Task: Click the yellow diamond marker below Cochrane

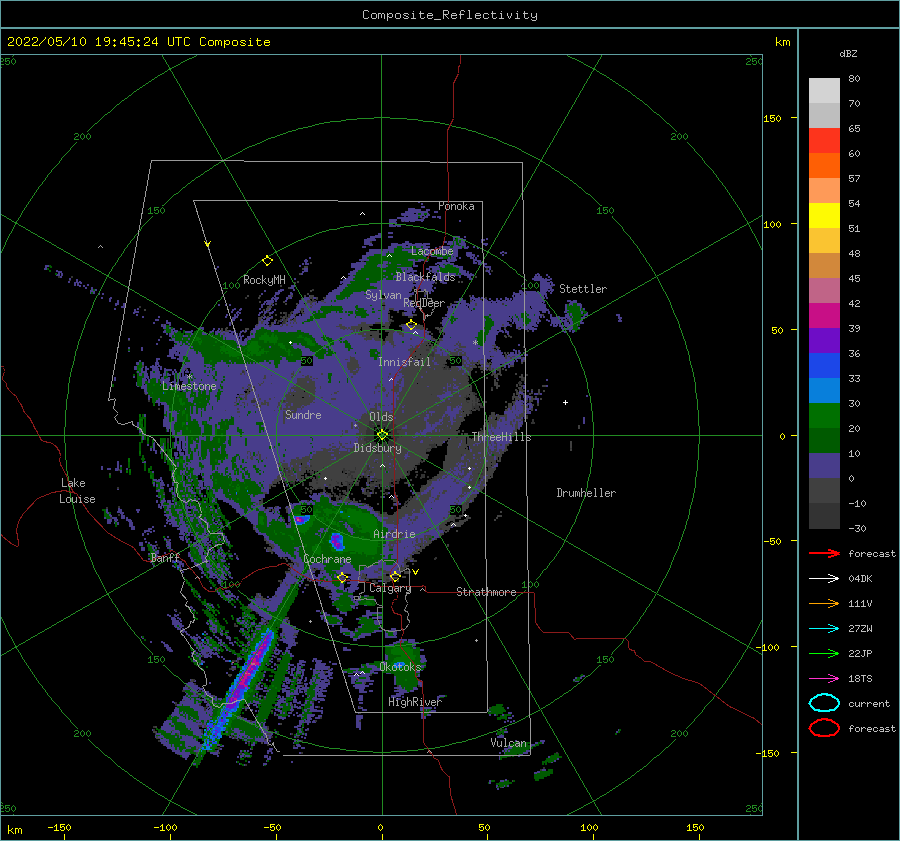Action: point(342,578)
